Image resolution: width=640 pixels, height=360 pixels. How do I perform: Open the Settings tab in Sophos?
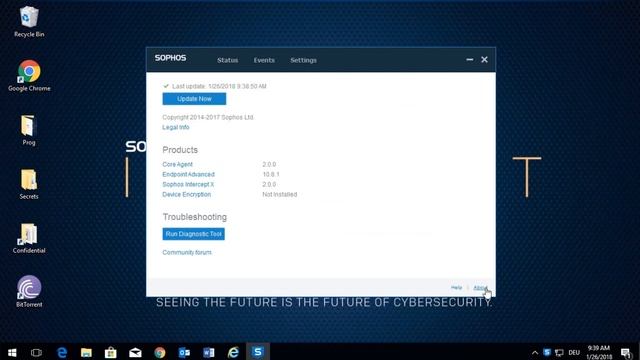303,60
